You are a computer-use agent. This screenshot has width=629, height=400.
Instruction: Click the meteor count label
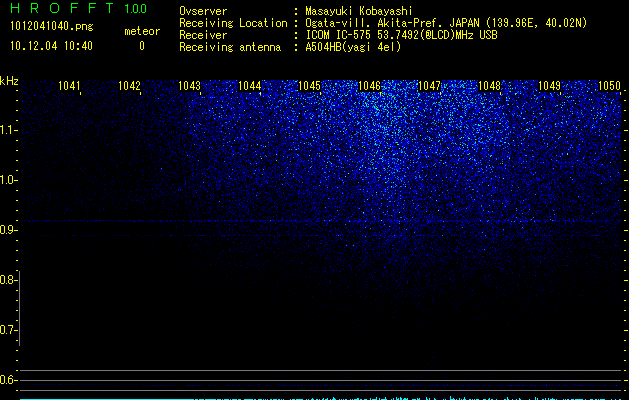(142, 31)
